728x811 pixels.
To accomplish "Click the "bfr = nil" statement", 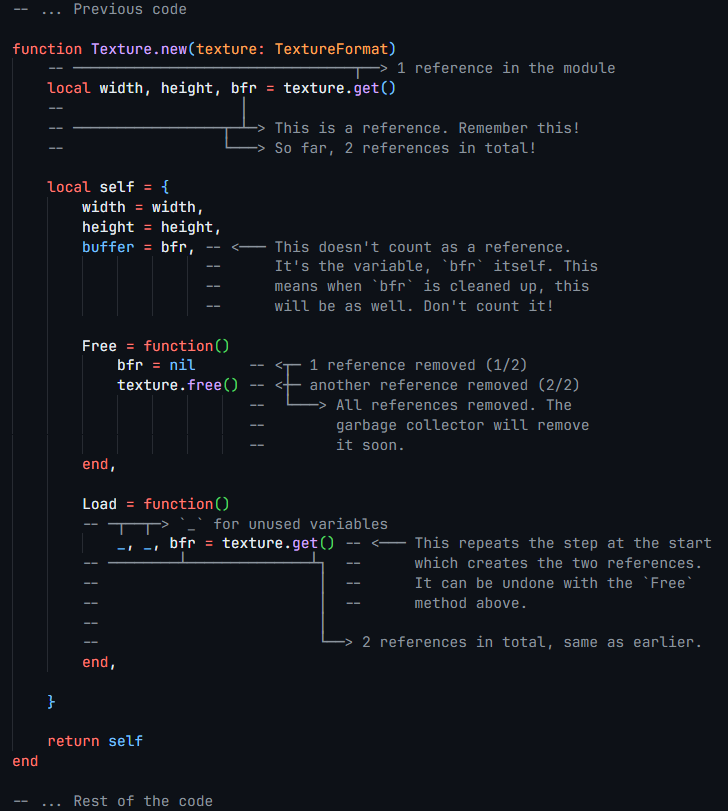I will click(x=156, y=365).
